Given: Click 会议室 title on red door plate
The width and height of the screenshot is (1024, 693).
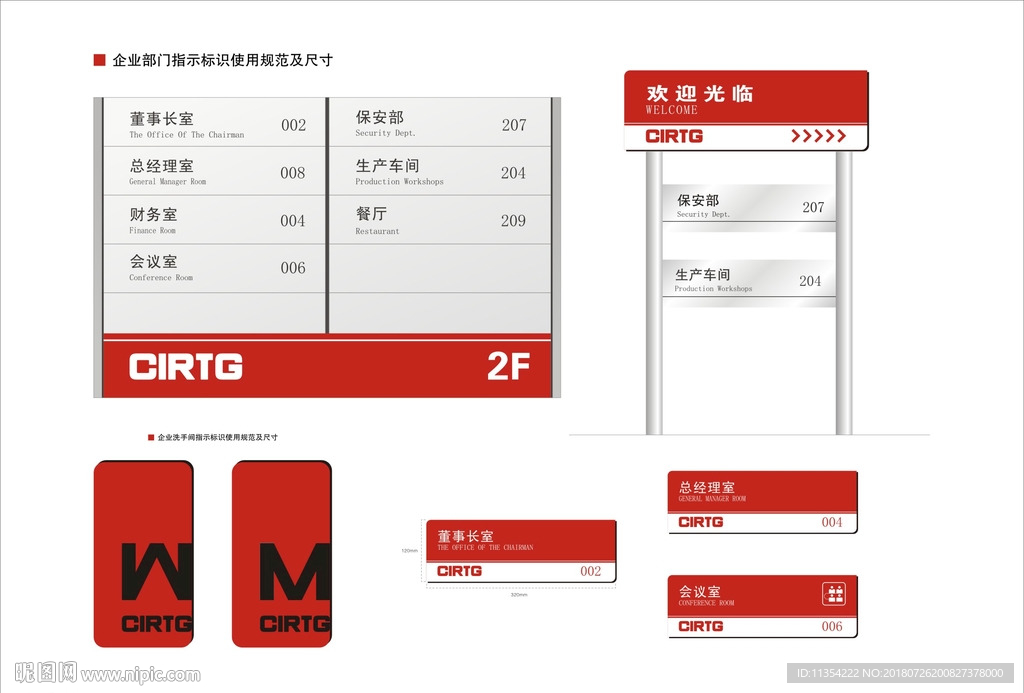Looking at the screenshot, I should 699,591.
